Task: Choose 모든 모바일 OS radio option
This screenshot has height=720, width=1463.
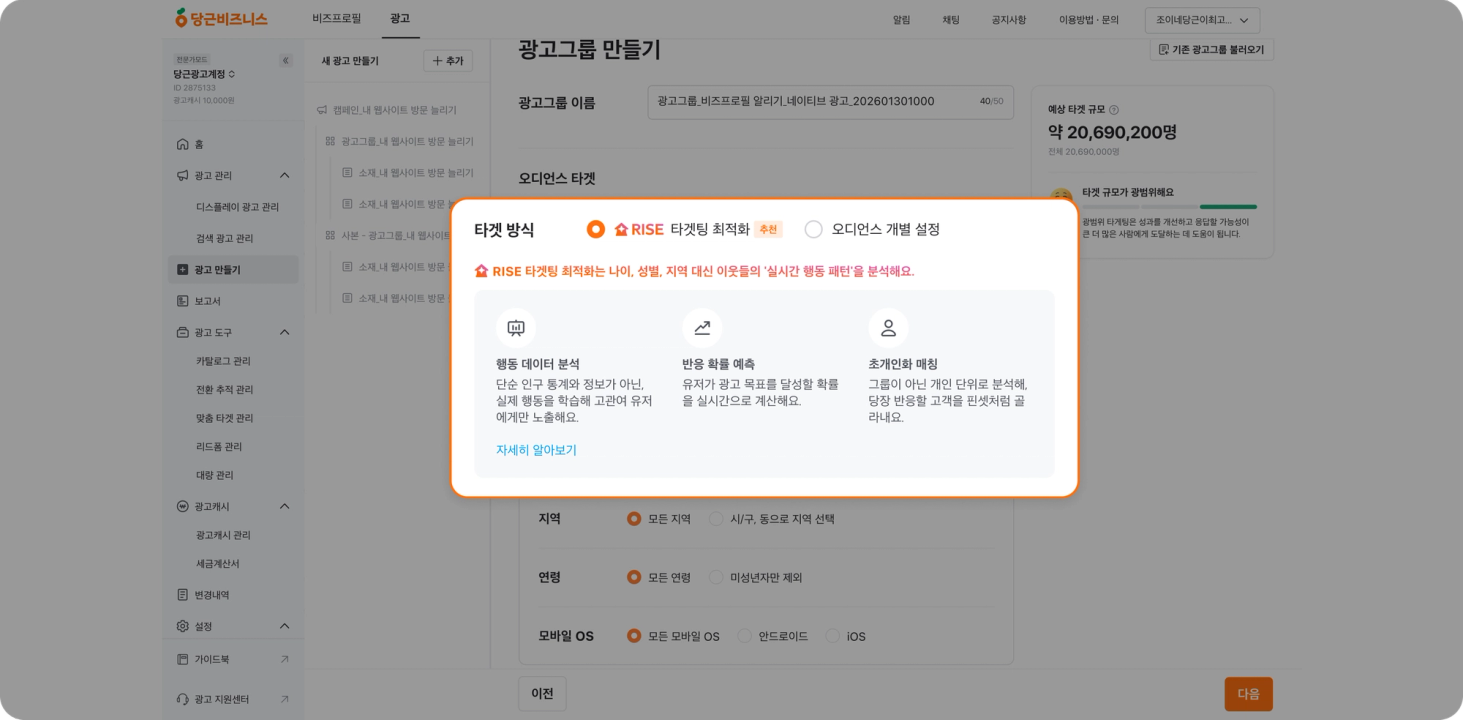Action: pos(634,636)
